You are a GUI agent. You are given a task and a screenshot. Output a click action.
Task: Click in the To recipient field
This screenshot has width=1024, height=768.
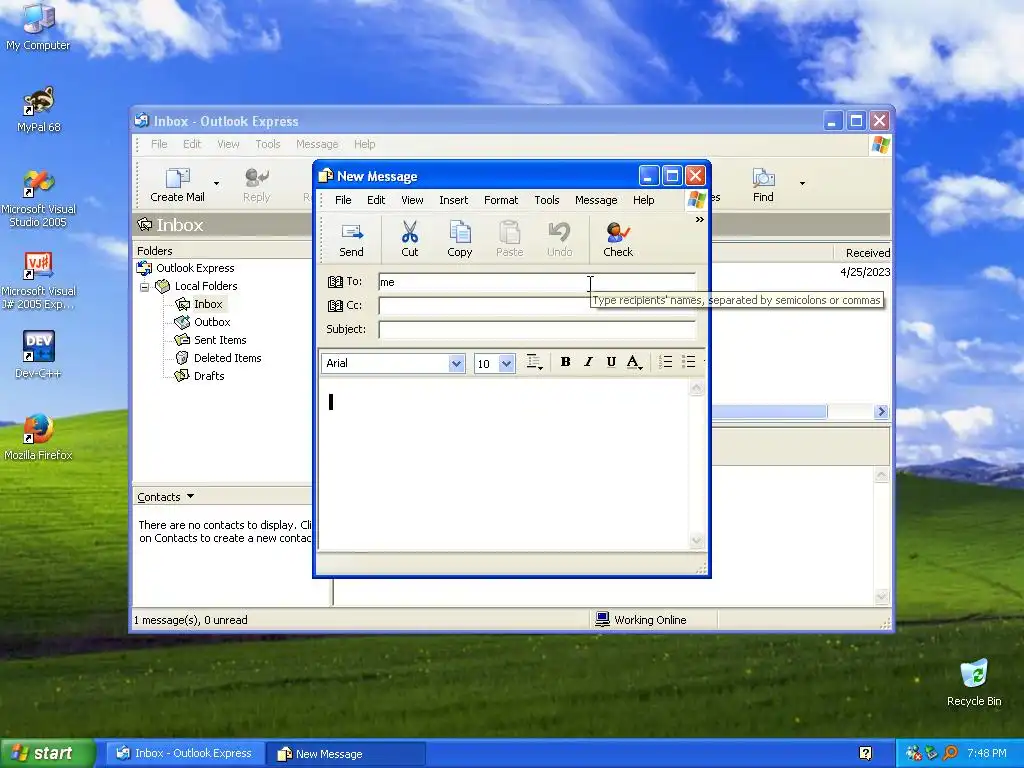(x=537, y=282)
